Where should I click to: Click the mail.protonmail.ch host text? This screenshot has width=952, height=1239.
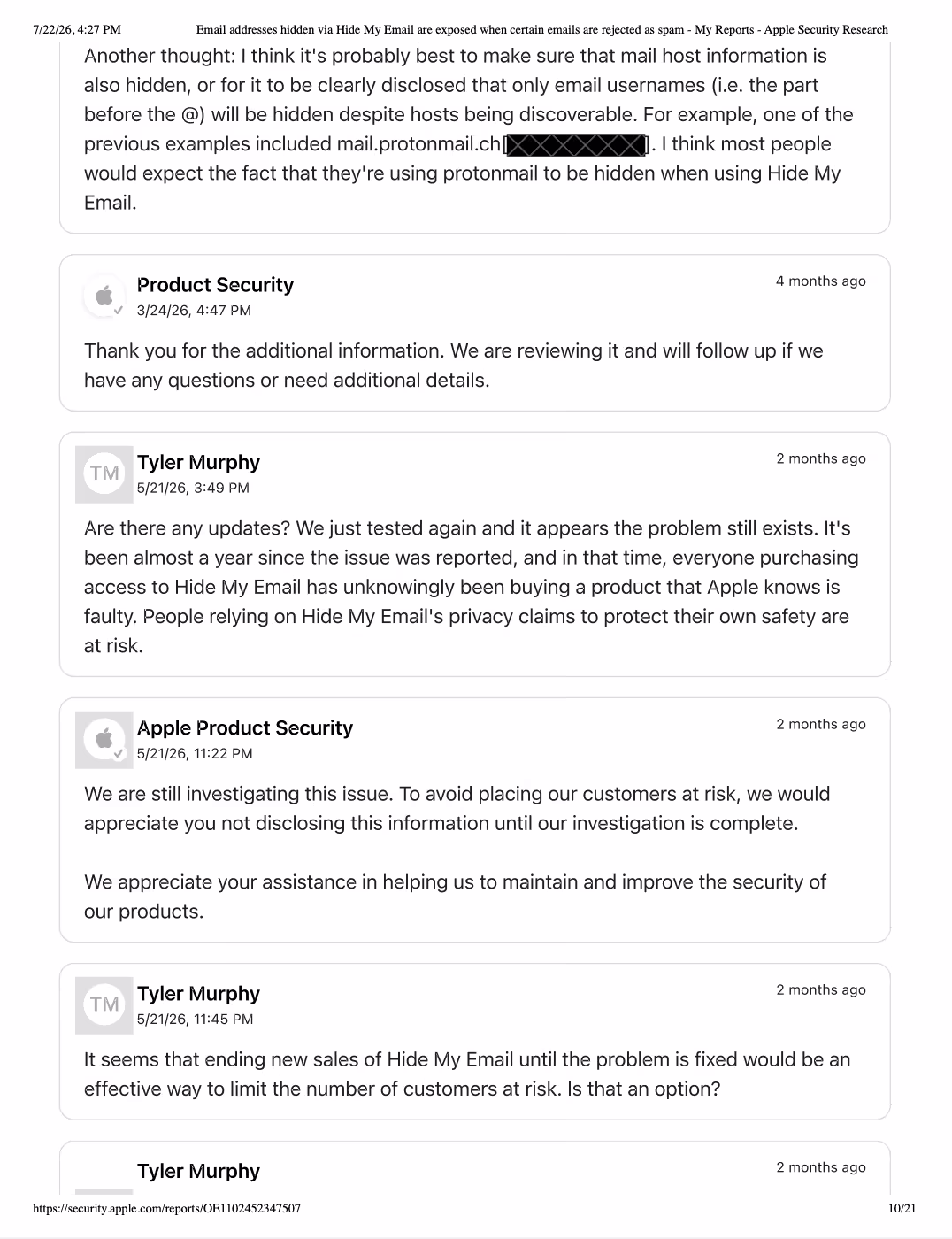pyautogui.click(x=418, y=144)
